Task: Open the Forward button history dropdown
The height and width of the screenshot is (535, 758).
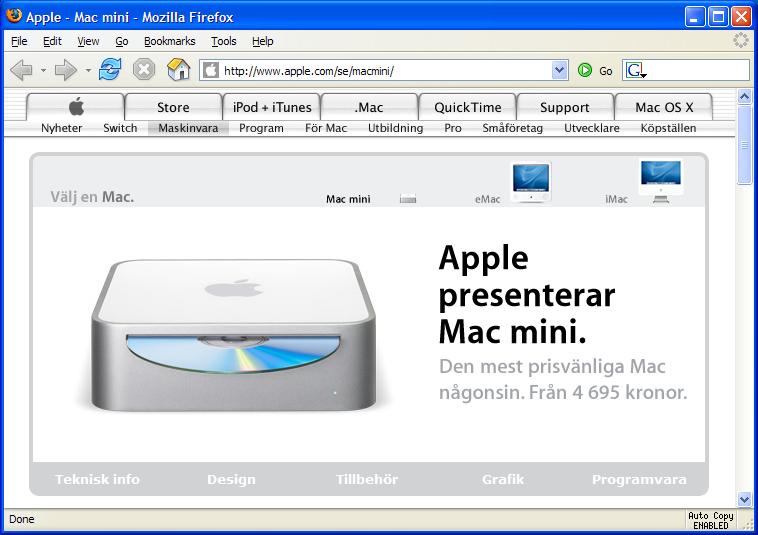Action: coord(88,71)
